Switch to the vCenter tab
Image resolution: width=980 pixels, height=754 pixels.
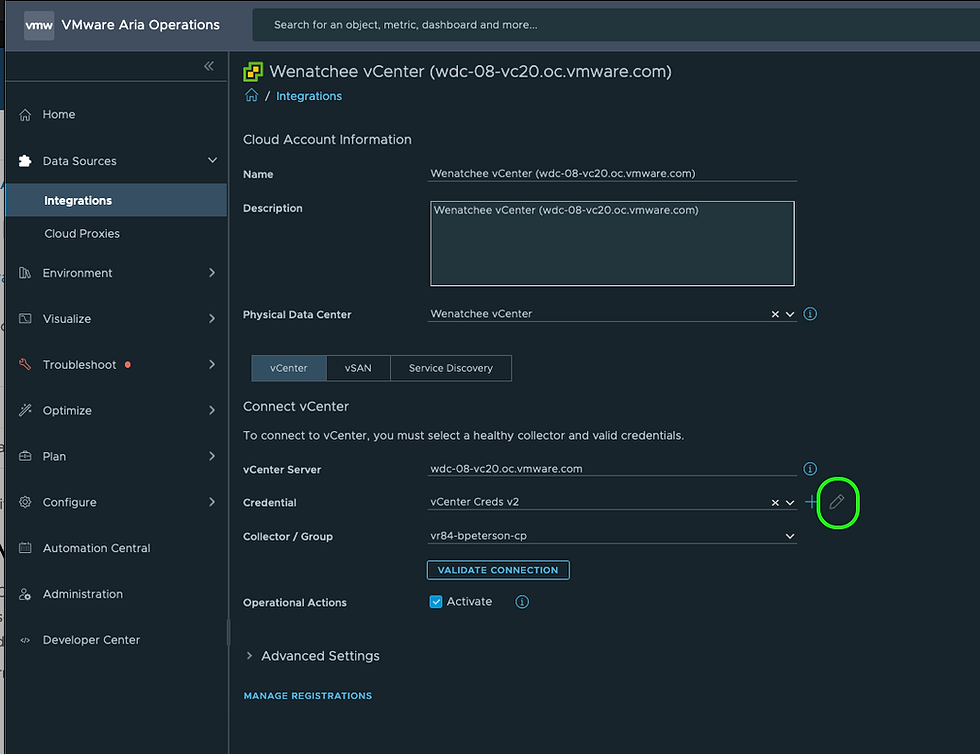[289, 368]
